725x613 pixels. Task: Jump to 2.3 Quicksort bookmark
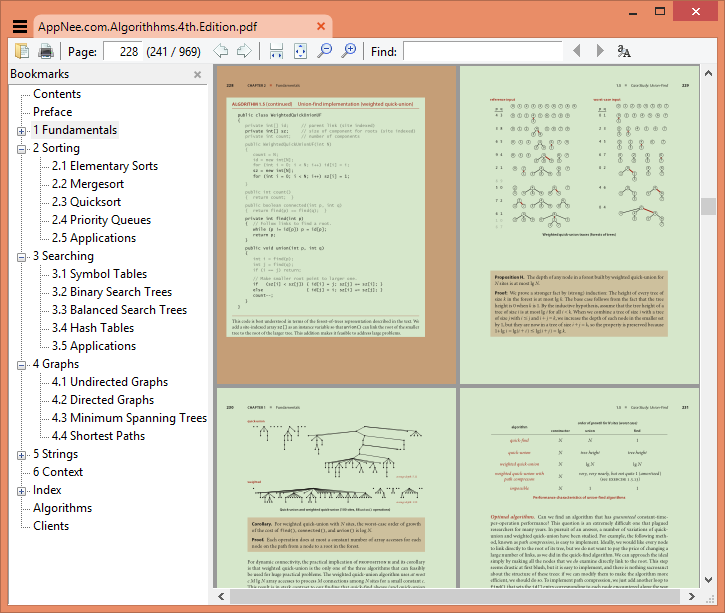click(x=86, y=202)
